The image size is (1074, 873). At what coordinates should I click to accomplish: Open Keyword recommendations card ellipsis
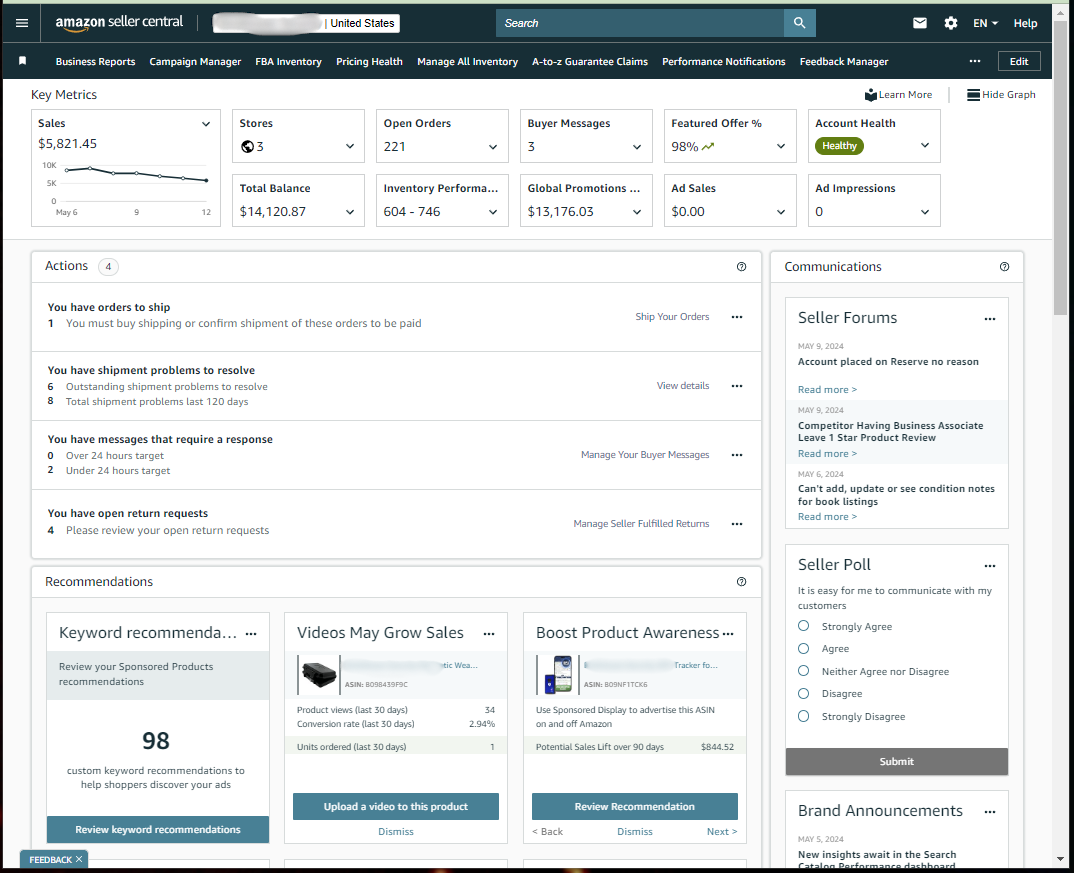click(x=251, y=634)
